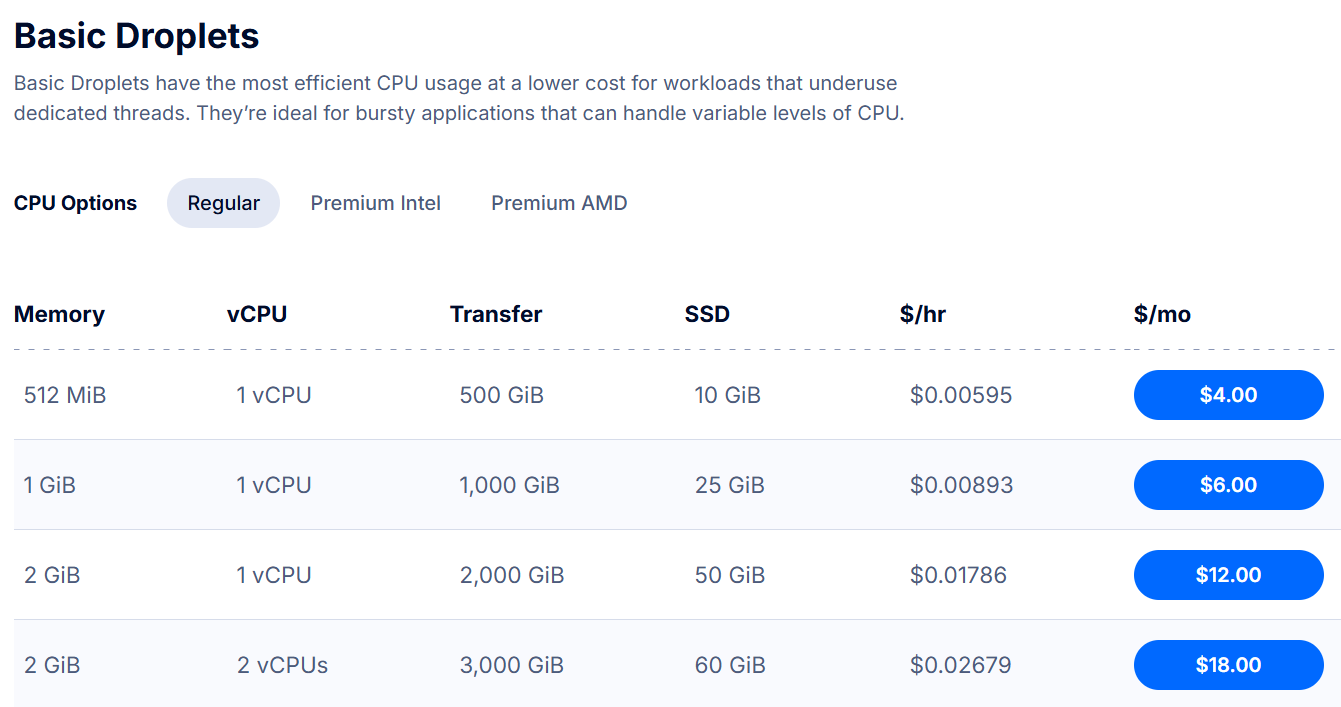The height and width of the screenshot is (707, 1341).
Task: Sort the table by Memory column
Action: [59, 314]
